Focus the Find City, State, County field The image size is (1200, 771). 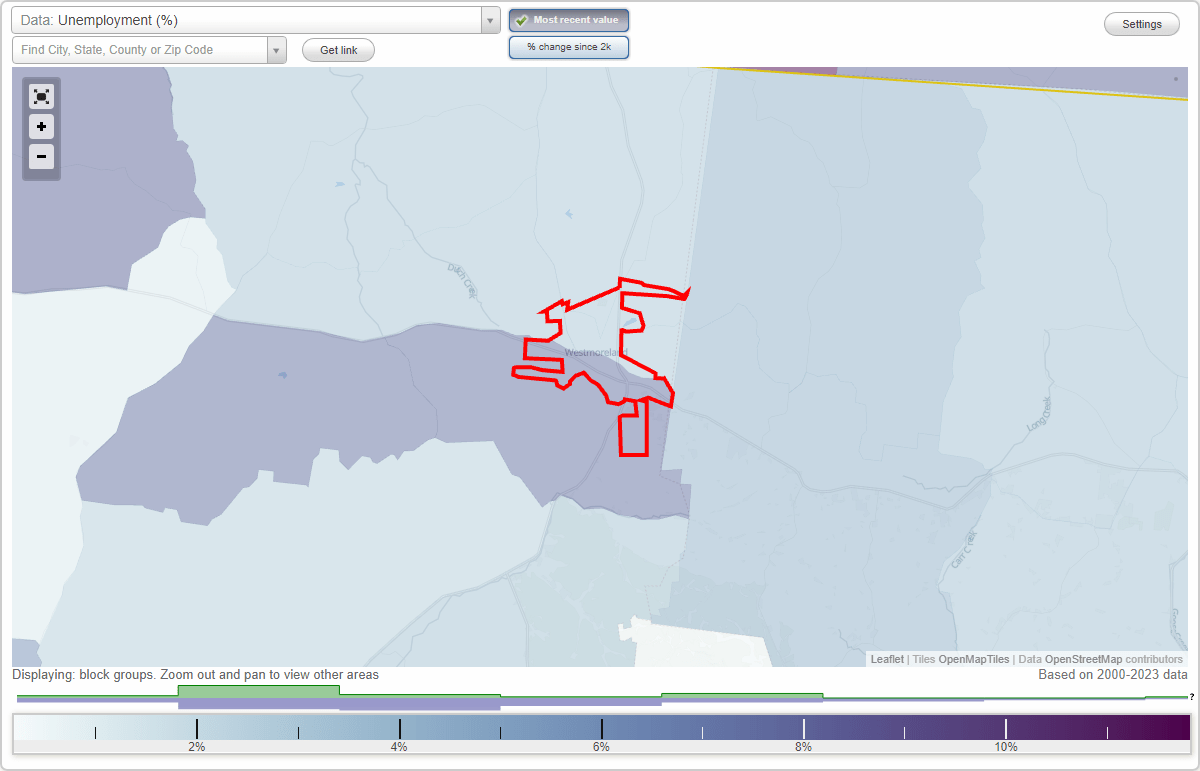click(140, 50)
